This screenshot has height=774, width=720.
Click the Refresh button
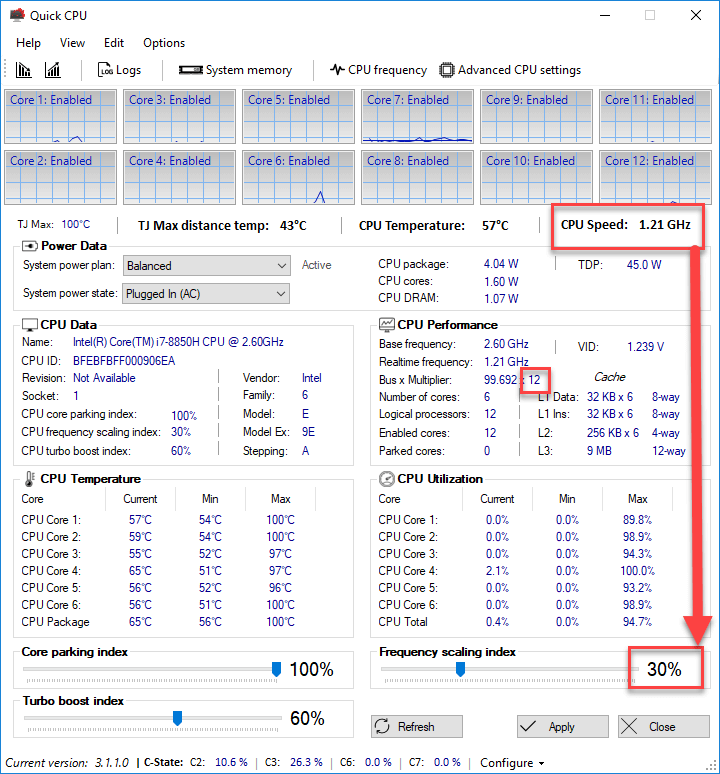coord(417,727)
